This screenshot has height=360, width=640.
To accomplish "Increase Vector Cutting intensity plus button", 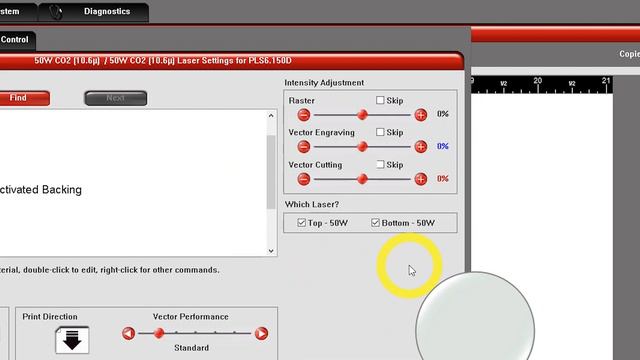I will click(x=421, y=179).
